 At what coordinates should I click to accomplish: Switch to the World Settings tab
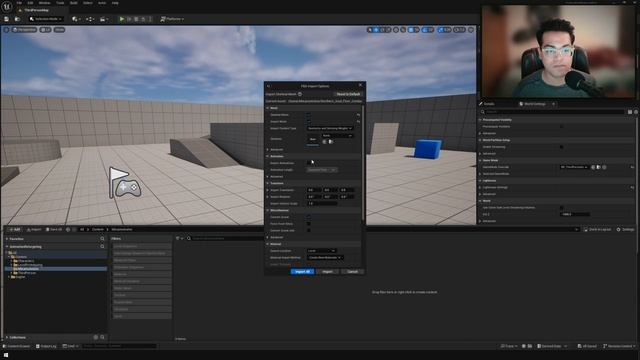(x=535, y=104)
